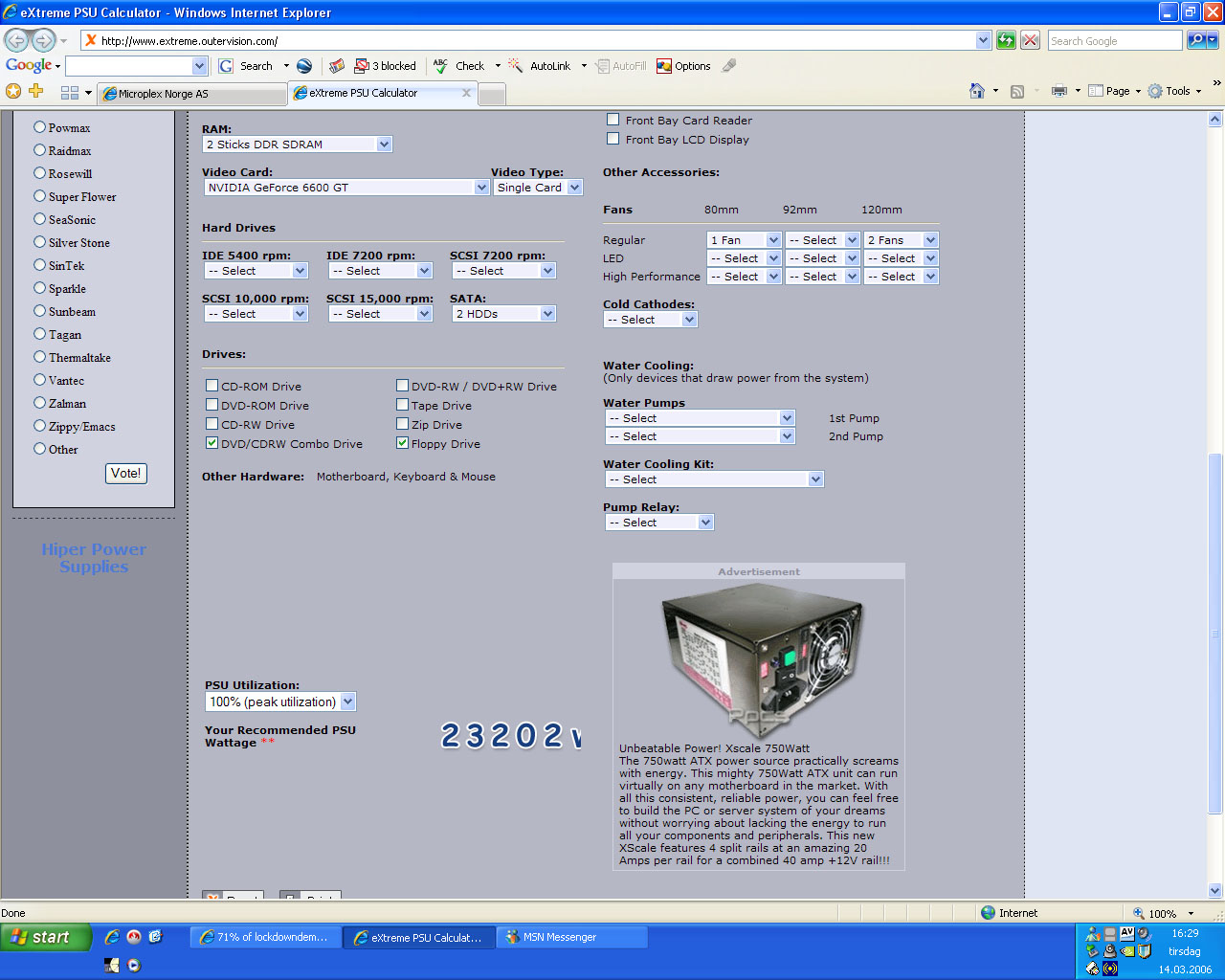Launch Internet Explorer from Quick Launch

(x=112, y=937)
